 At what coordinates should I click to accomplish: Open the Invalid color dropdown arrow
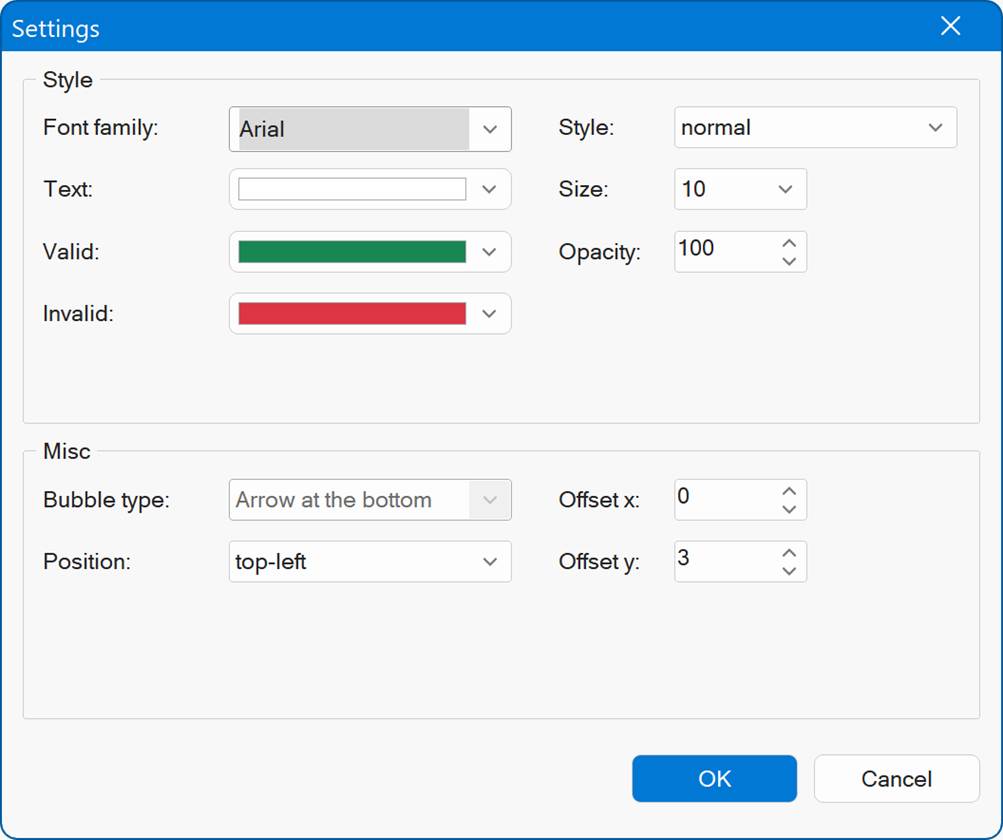489,313
